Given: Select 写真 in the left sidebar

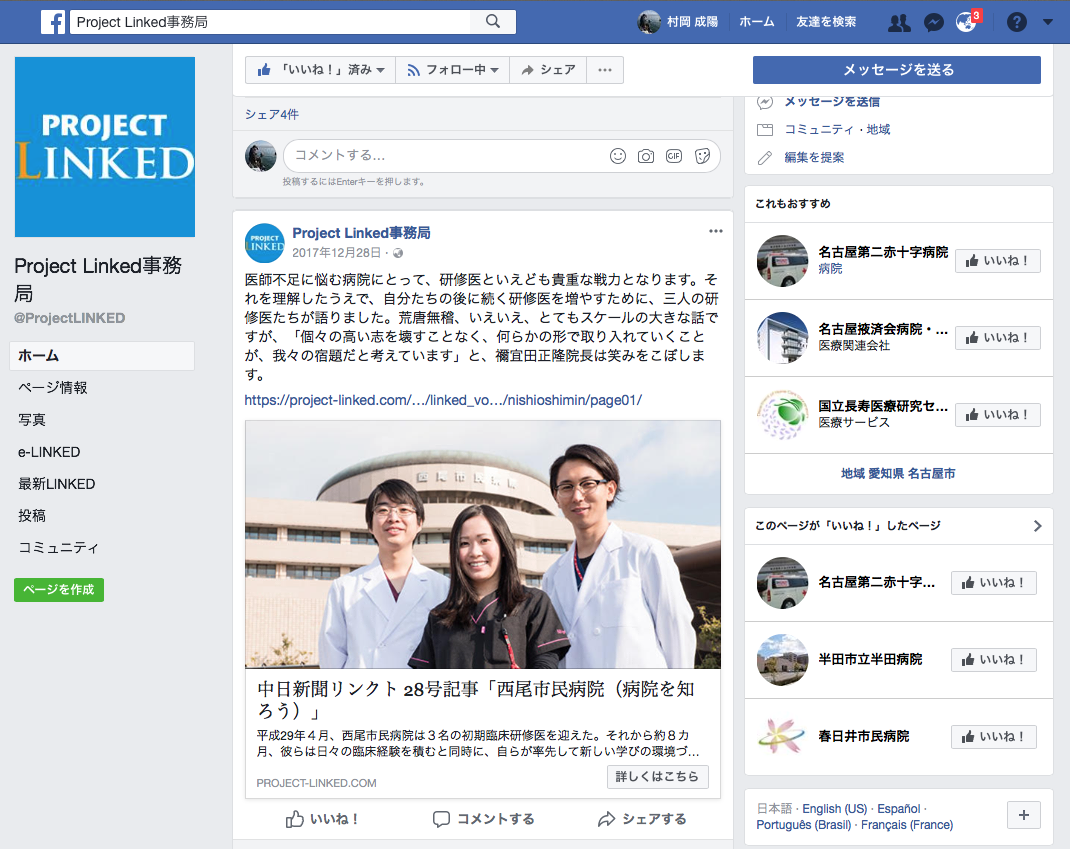Looking at the screenshot, I should point(32,420).
